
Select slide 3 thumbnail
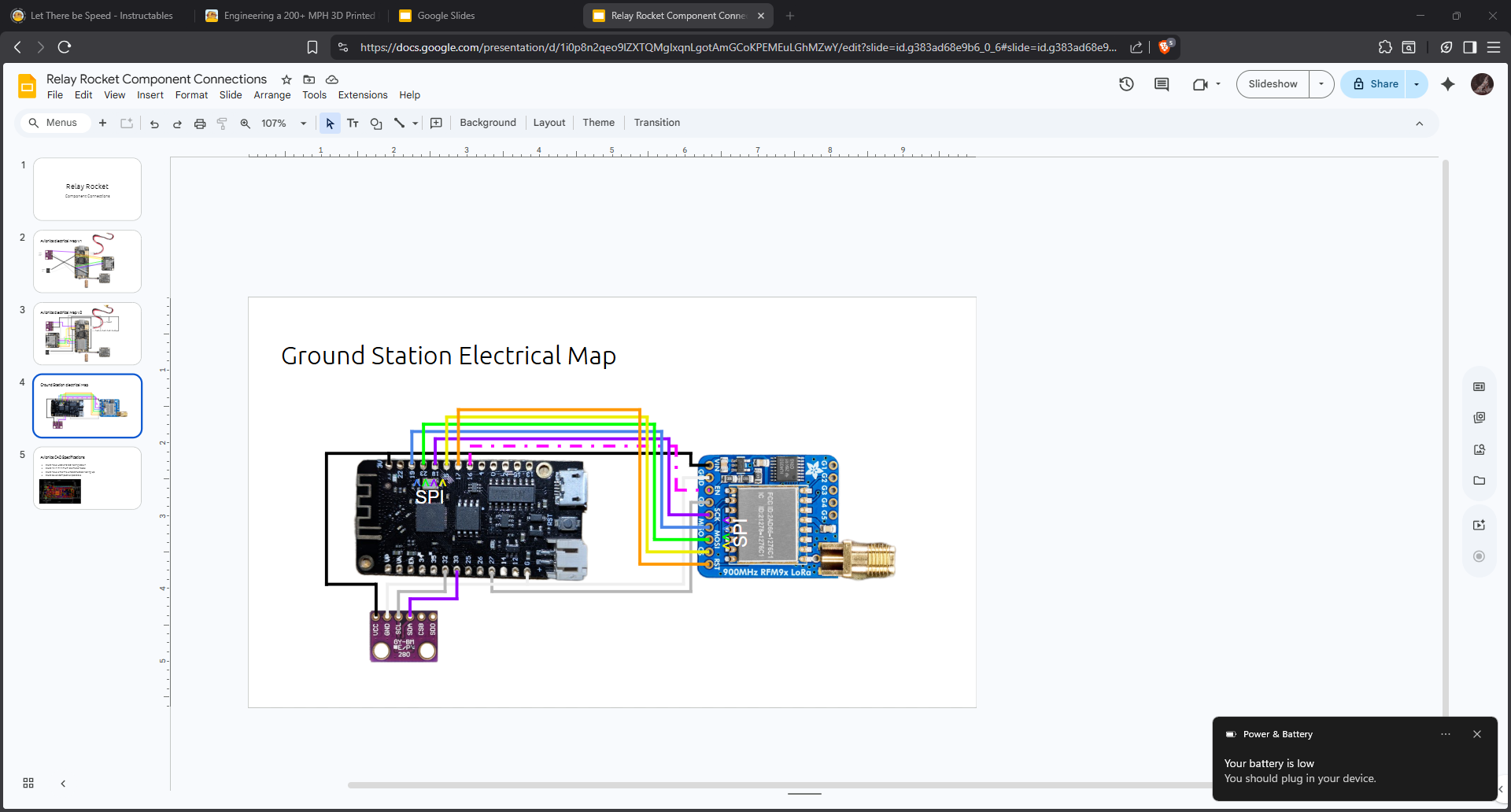87,334
